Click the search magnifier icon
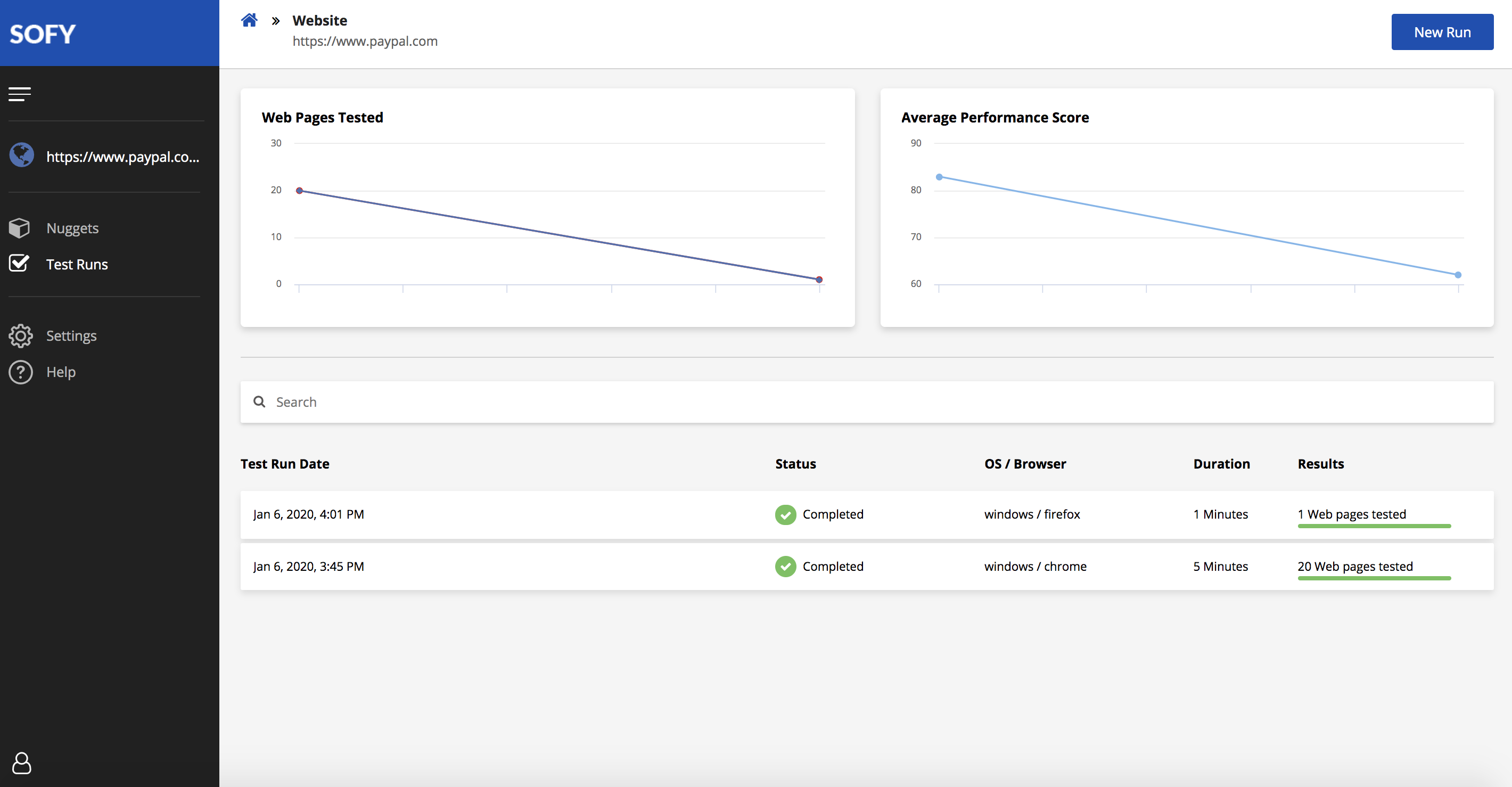Image resolution: width=1512 pixels, height=787 pixels. tap(259, 401)
